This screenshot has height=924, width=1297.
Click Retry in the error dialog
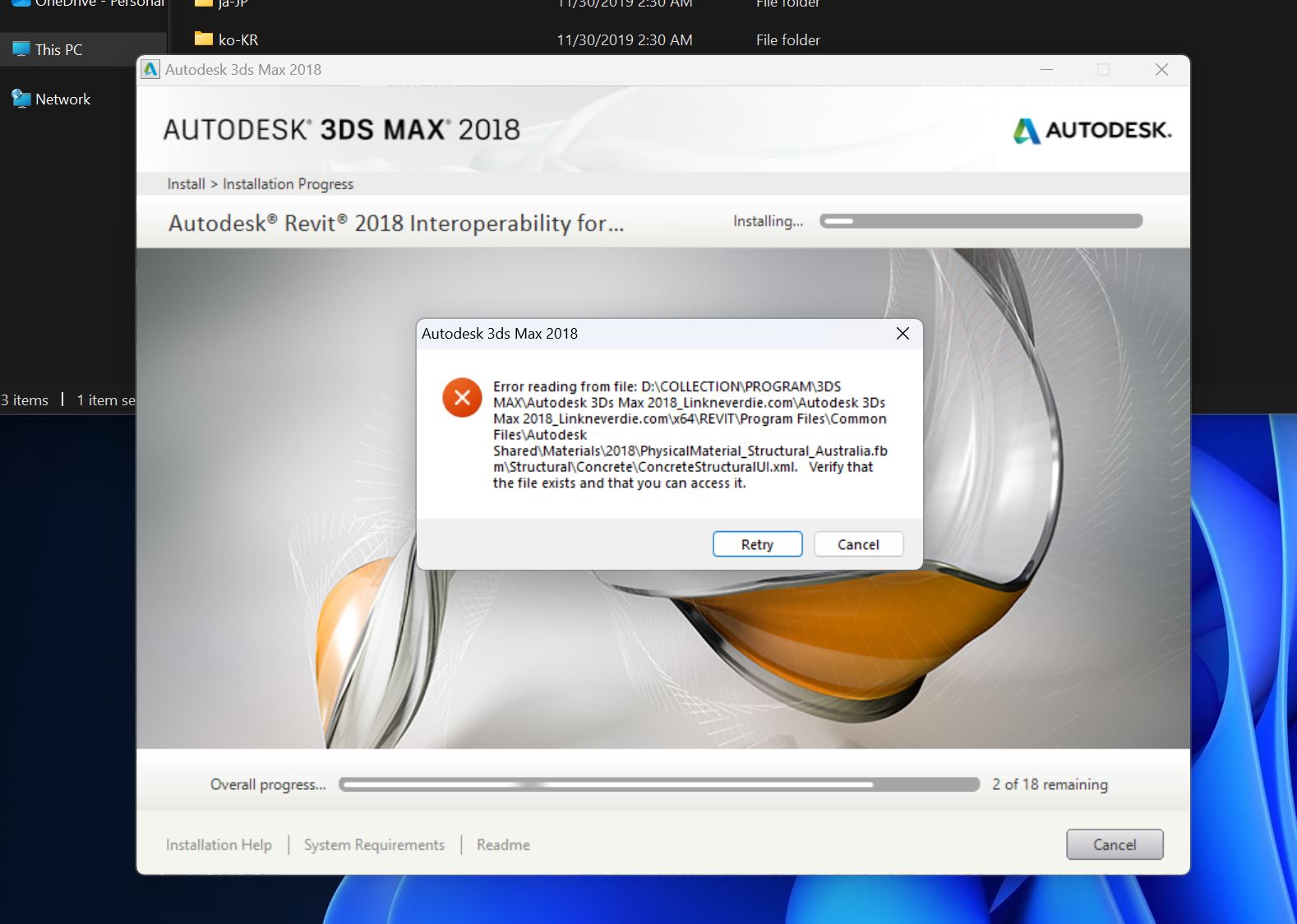pyautogui.click(x=757, y=544)
